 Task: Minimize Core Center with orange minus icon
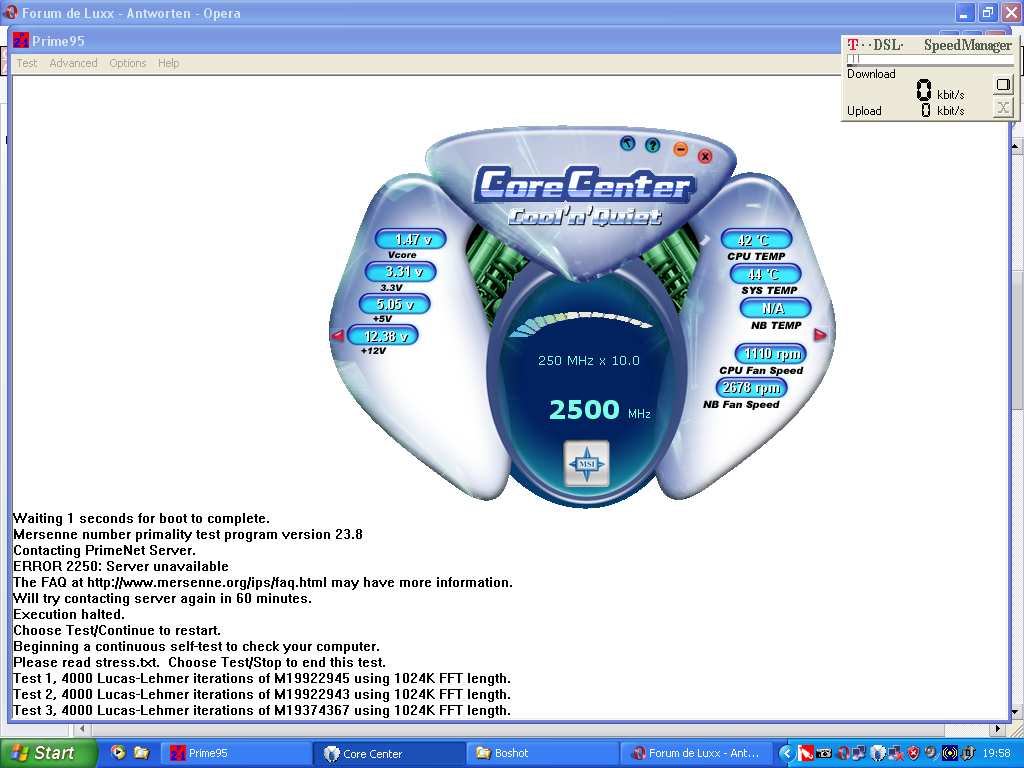pyautogui.click(x=680, y=150)
